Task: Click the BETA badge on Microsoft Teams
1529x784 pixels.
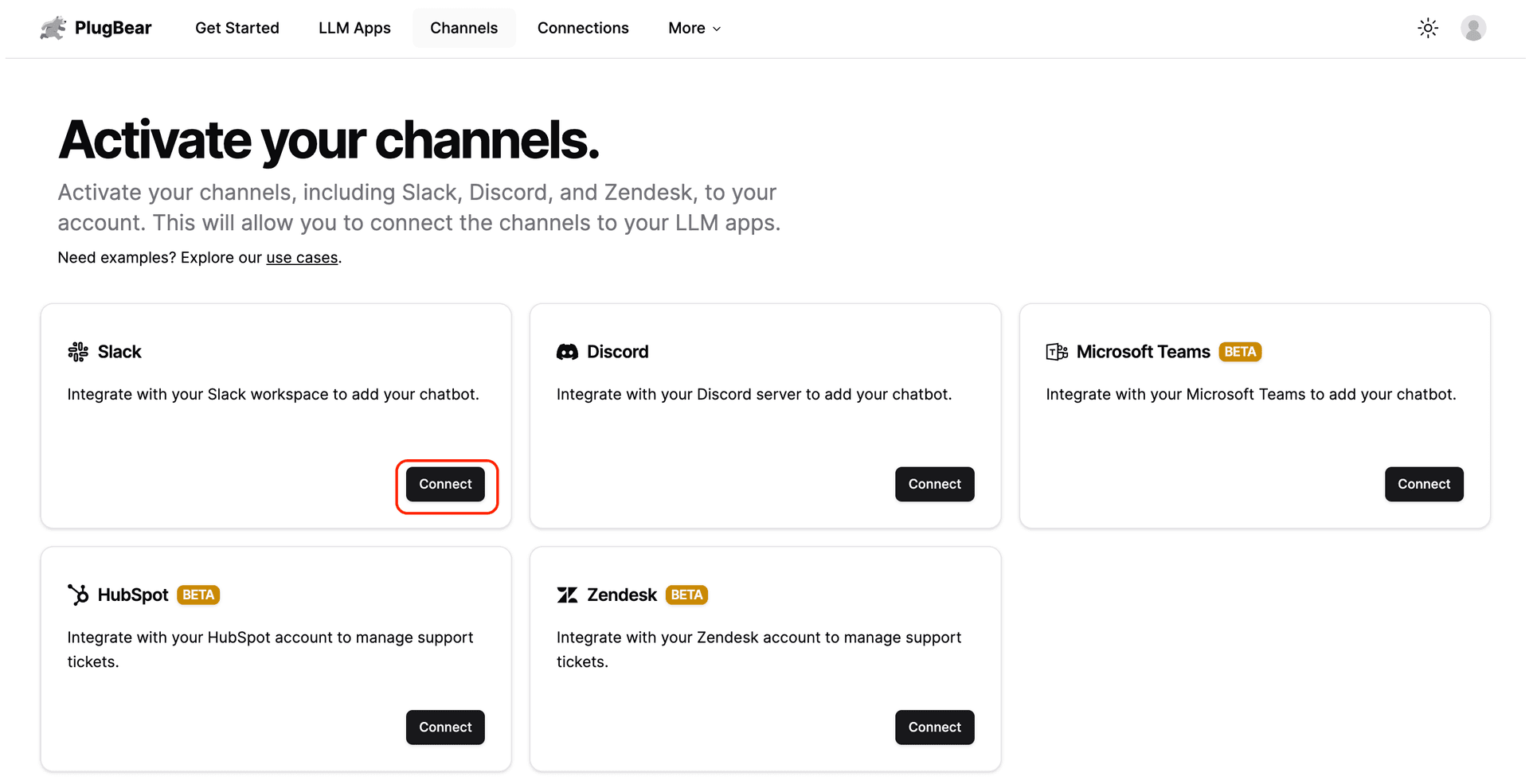Action: [x=1240, y=351]
